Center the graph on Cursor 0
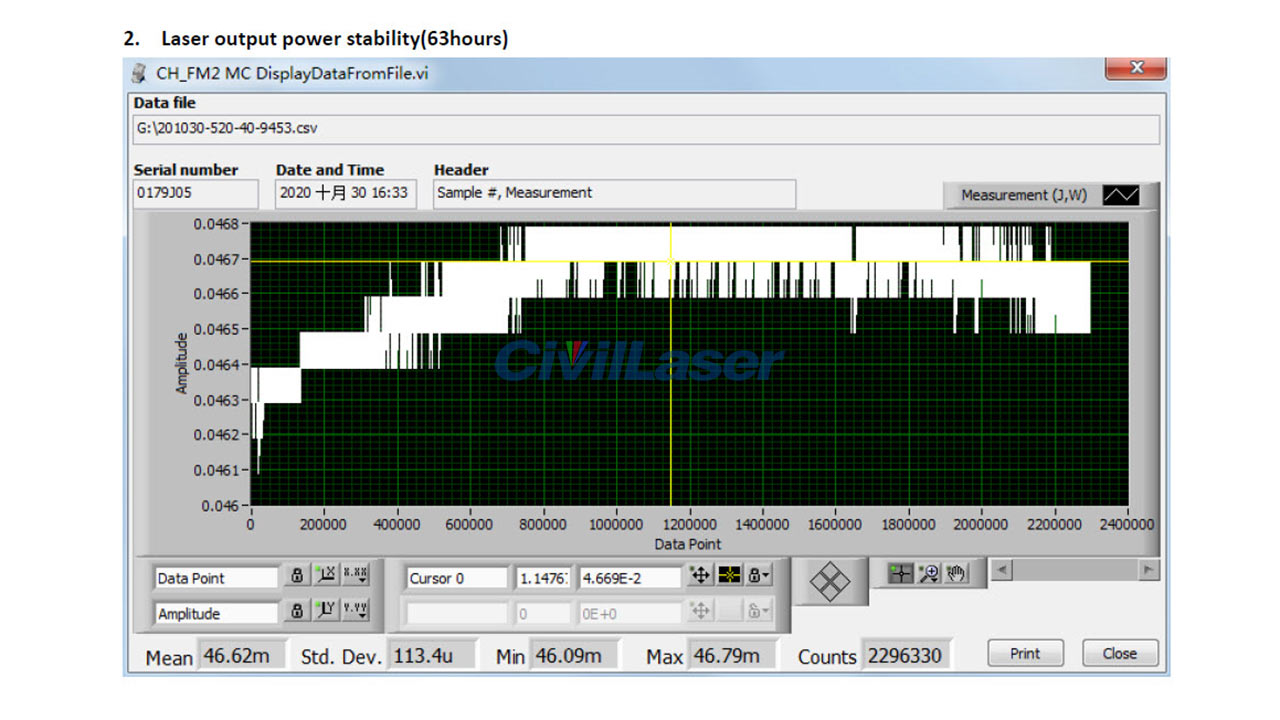The image size is (1280, 720). click(x=699, y=576)
